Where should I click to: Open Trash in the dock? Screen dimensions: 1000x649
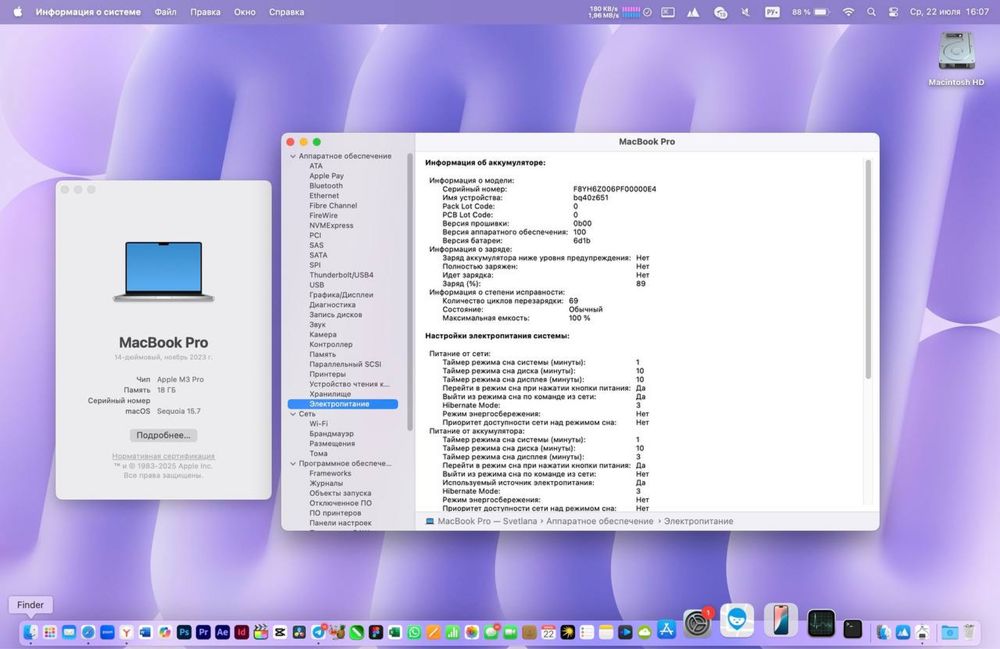pos(969,631)
